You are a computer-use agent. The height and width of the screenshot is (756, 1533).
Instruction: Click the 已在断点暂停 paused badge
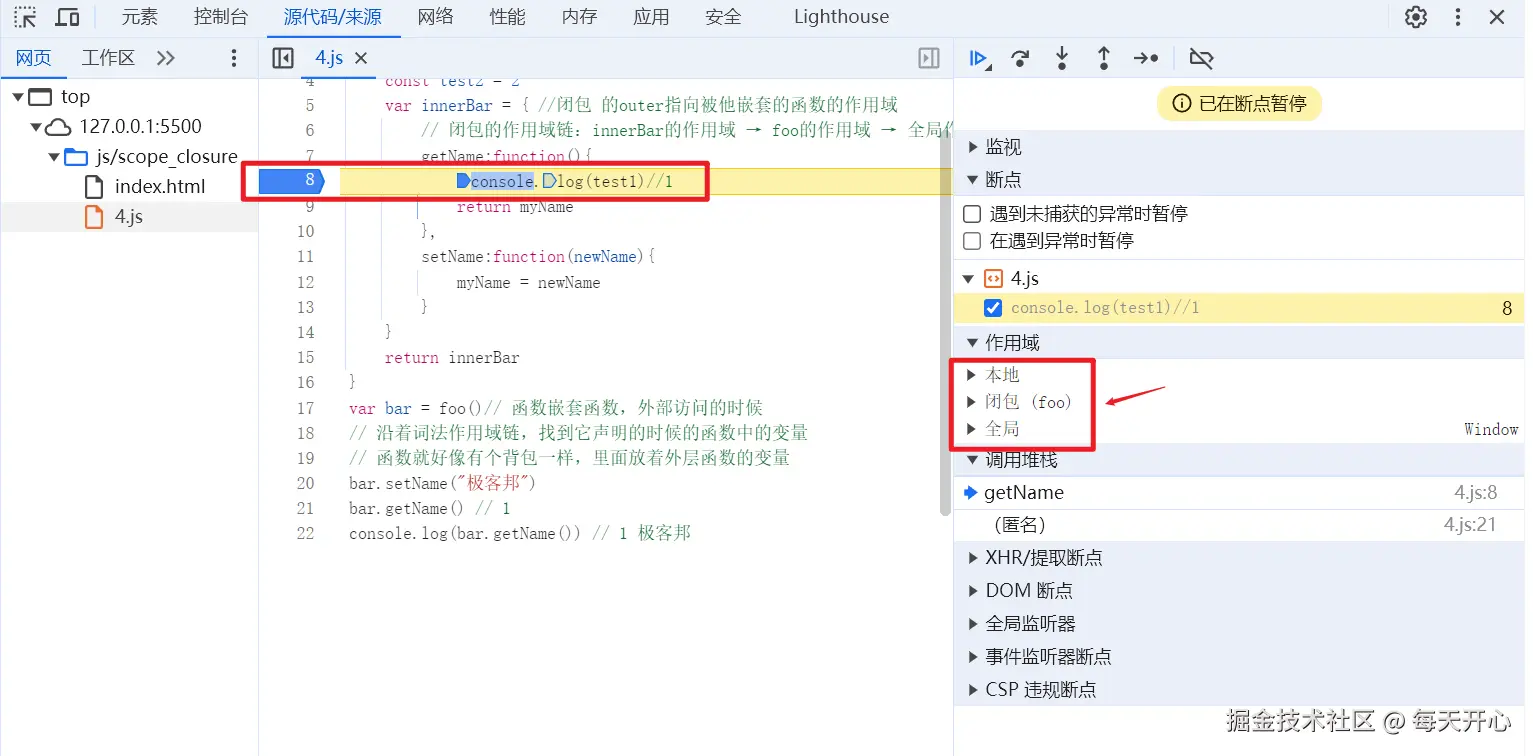(x=1239, y=104)
